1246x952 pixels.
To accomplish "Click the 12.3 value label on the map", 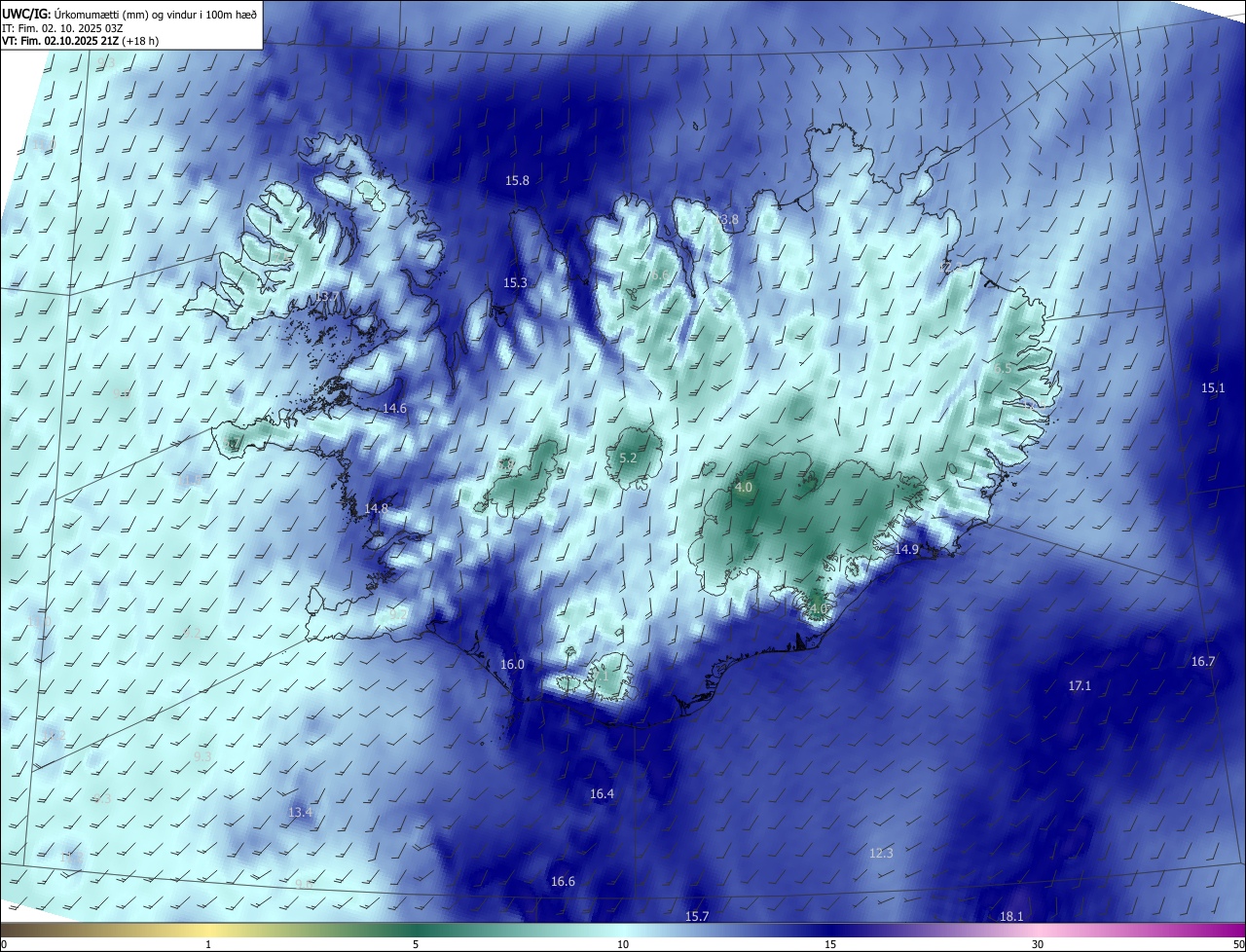I will pos(881,854).
